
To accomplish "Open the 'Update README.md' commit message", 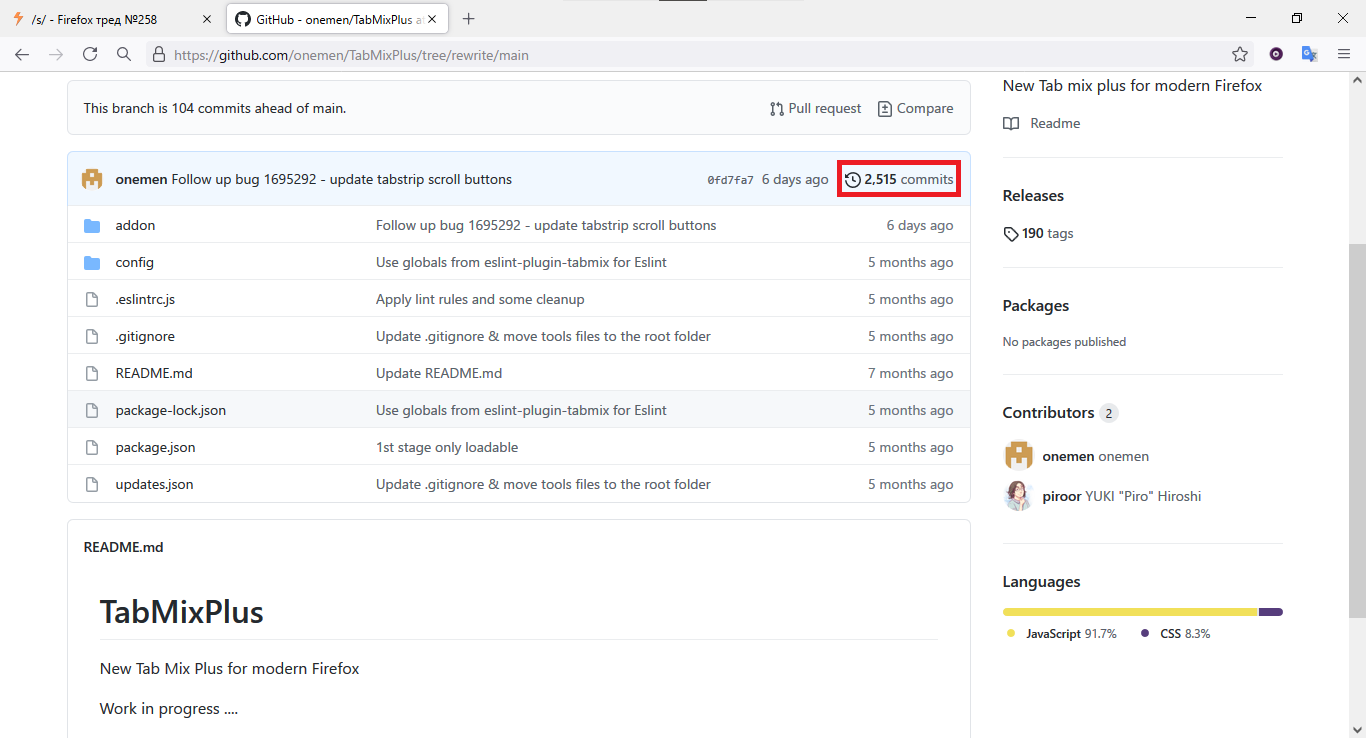I will (439, 373).
